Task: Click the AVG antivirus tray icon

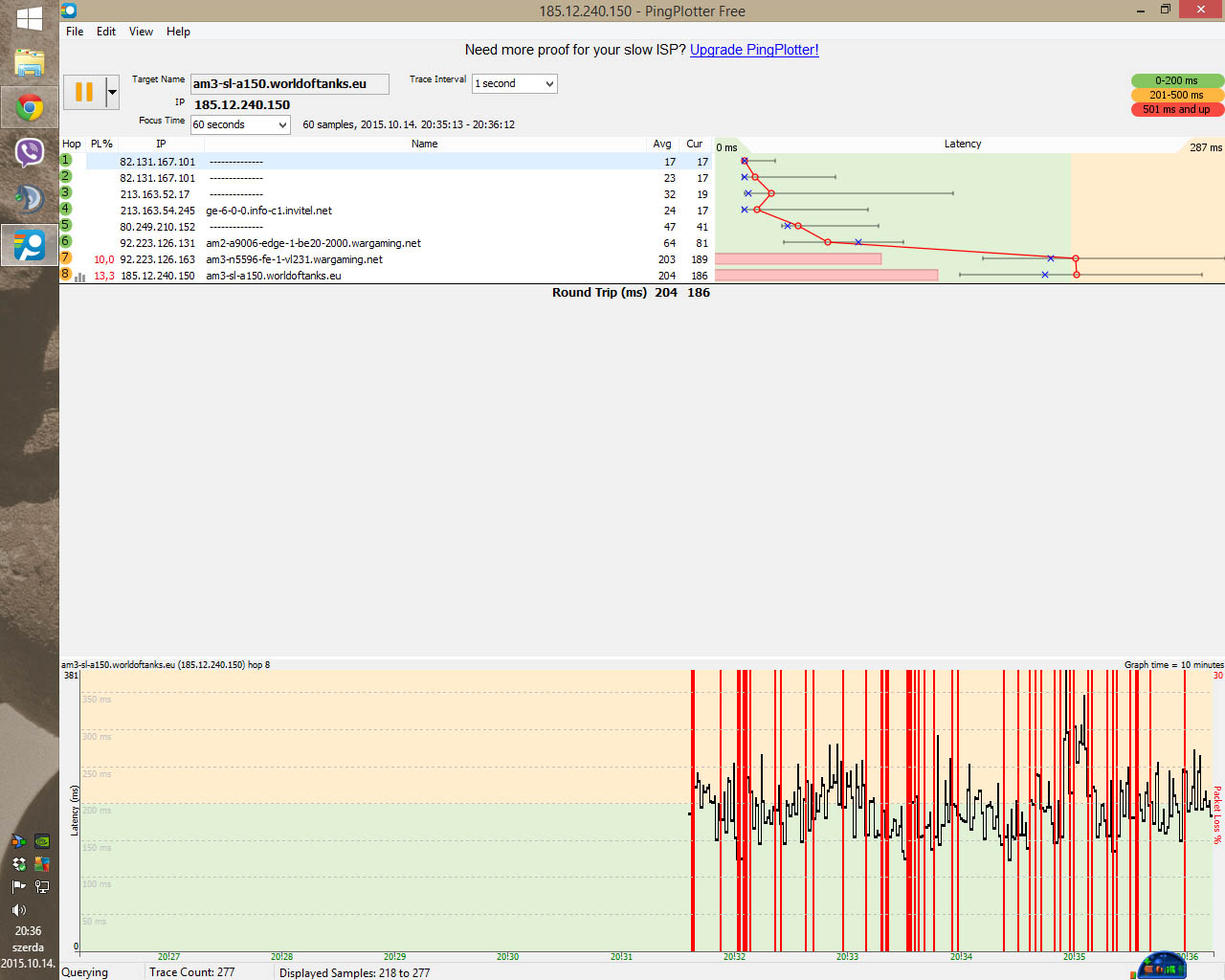Action: (42, 864)
